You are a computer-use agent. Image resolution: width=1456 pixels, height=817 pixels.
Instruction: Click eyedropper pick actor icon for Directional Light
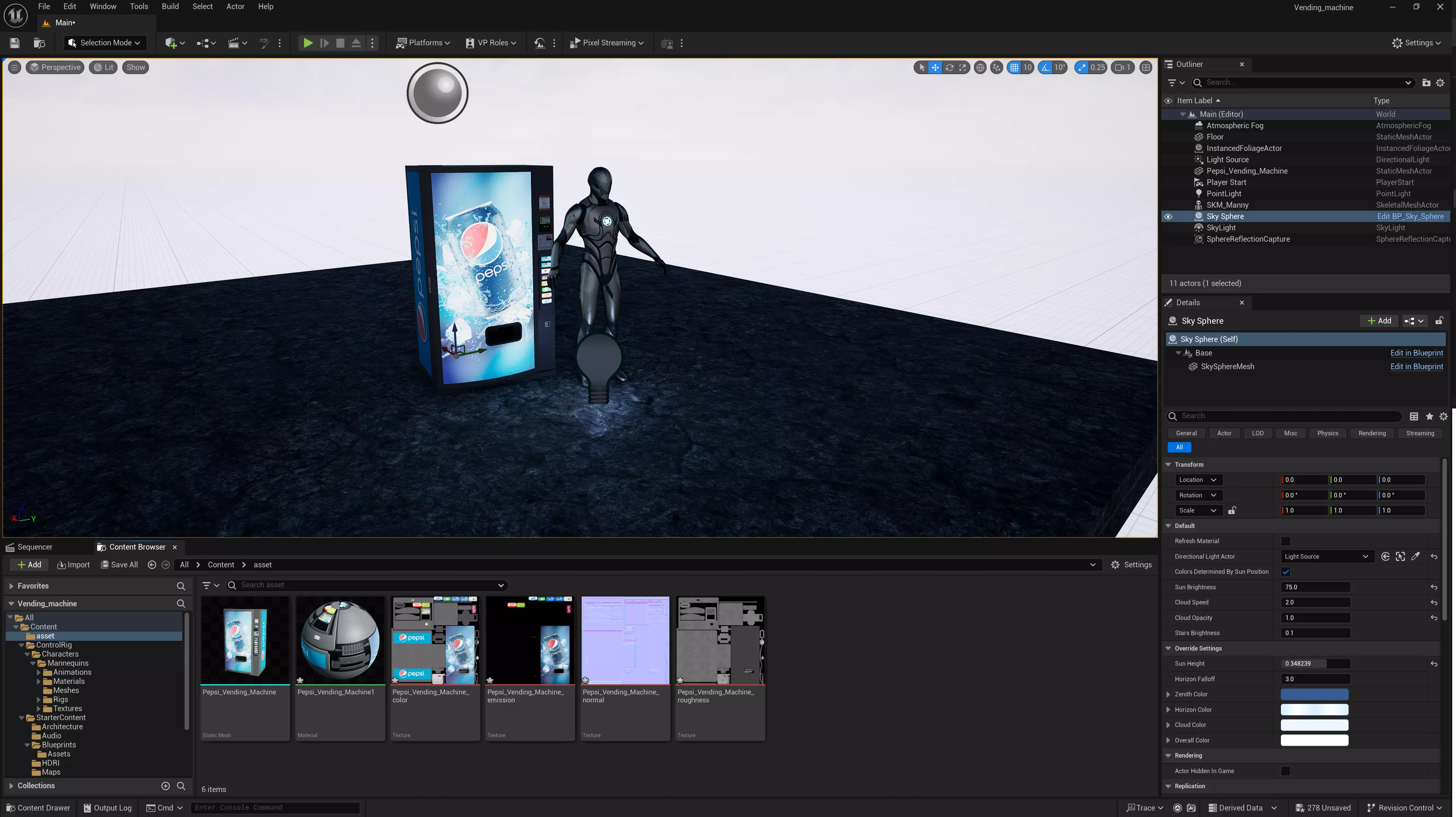pyautogui.click(x=1416, y=556)
